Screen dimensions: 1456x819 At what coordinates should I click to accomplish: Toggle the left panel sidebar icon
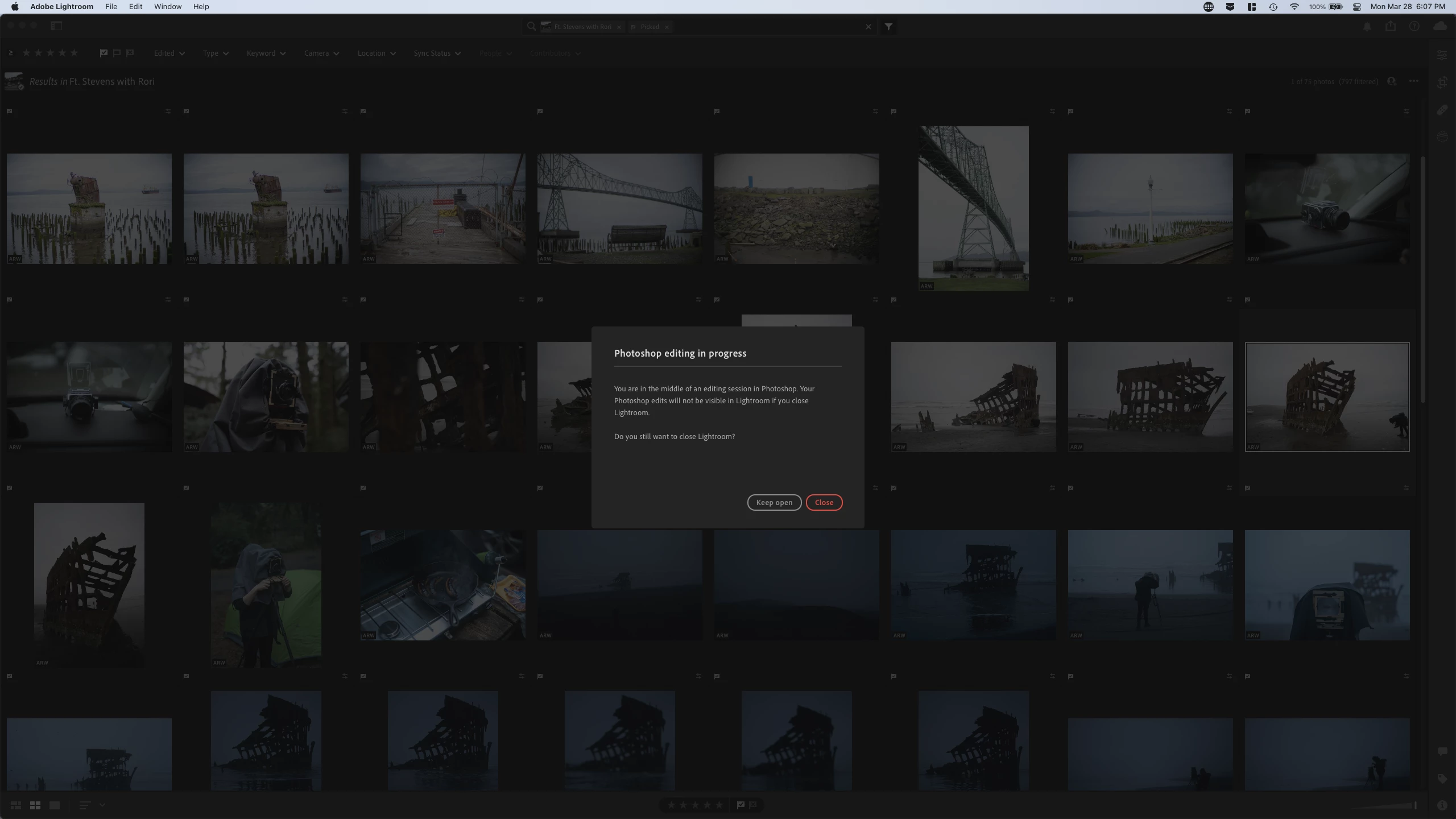pos(56,26)
